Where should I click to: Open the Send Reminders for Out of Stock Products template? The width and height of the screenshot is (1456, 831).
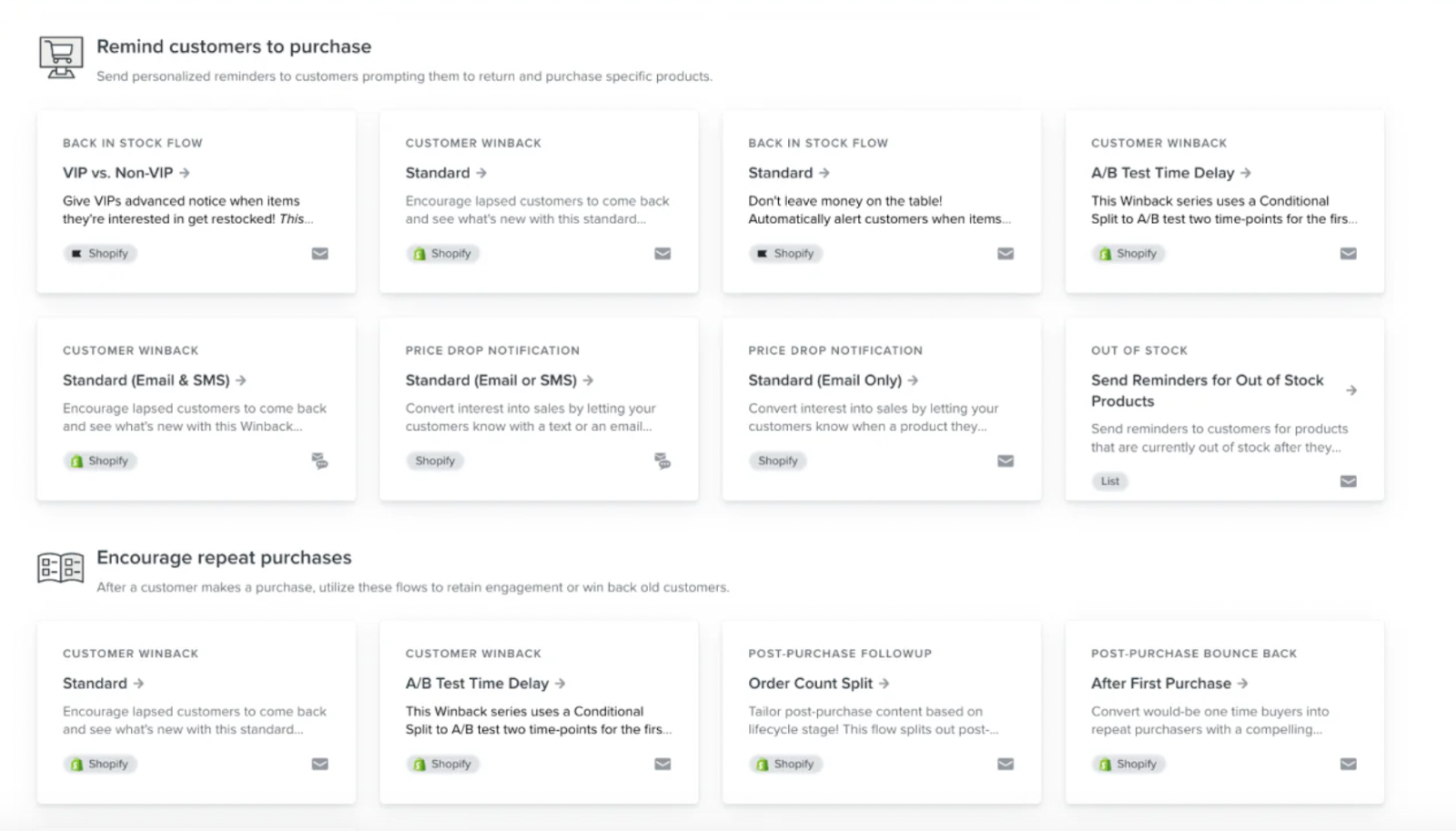coord(1207,390)
